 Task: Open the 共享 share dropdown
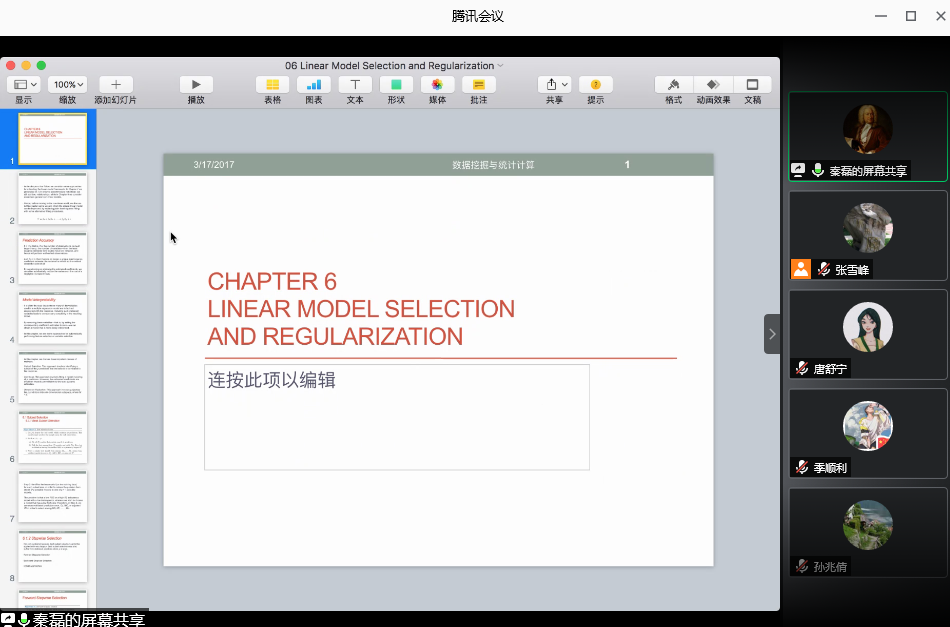(x=554, y=85)
